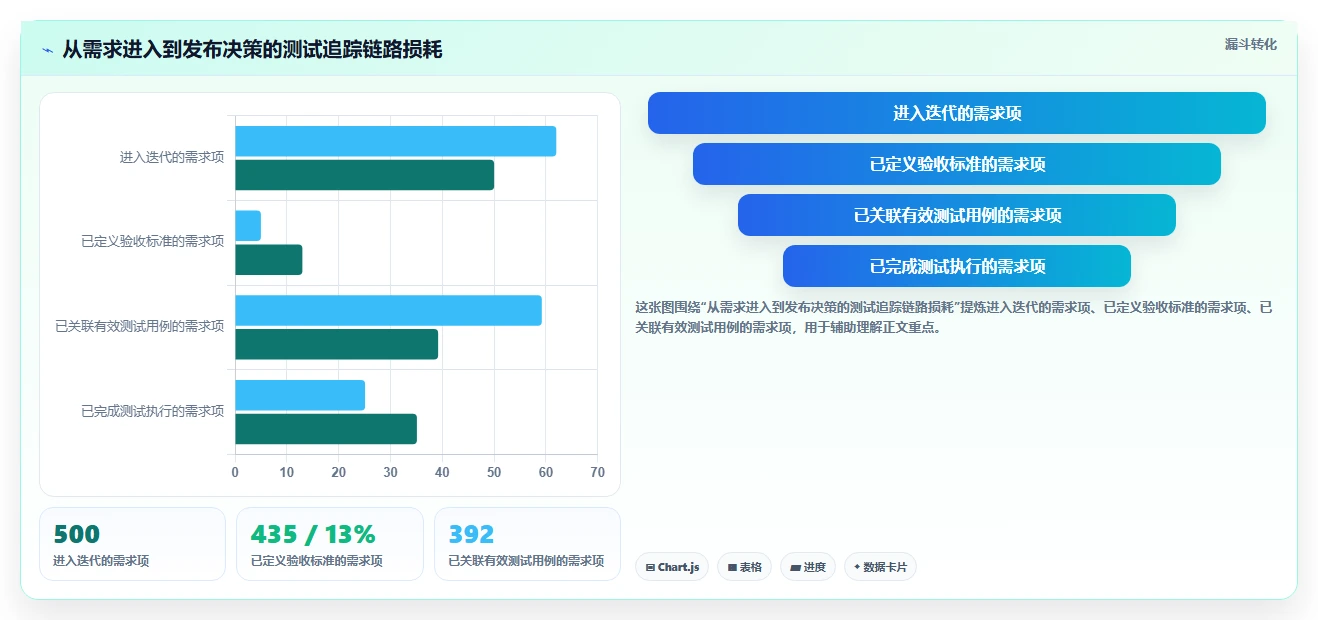Screen dimensions: 1318x620
Task: Click the 392 stat card value
Action: coord(471,535)
